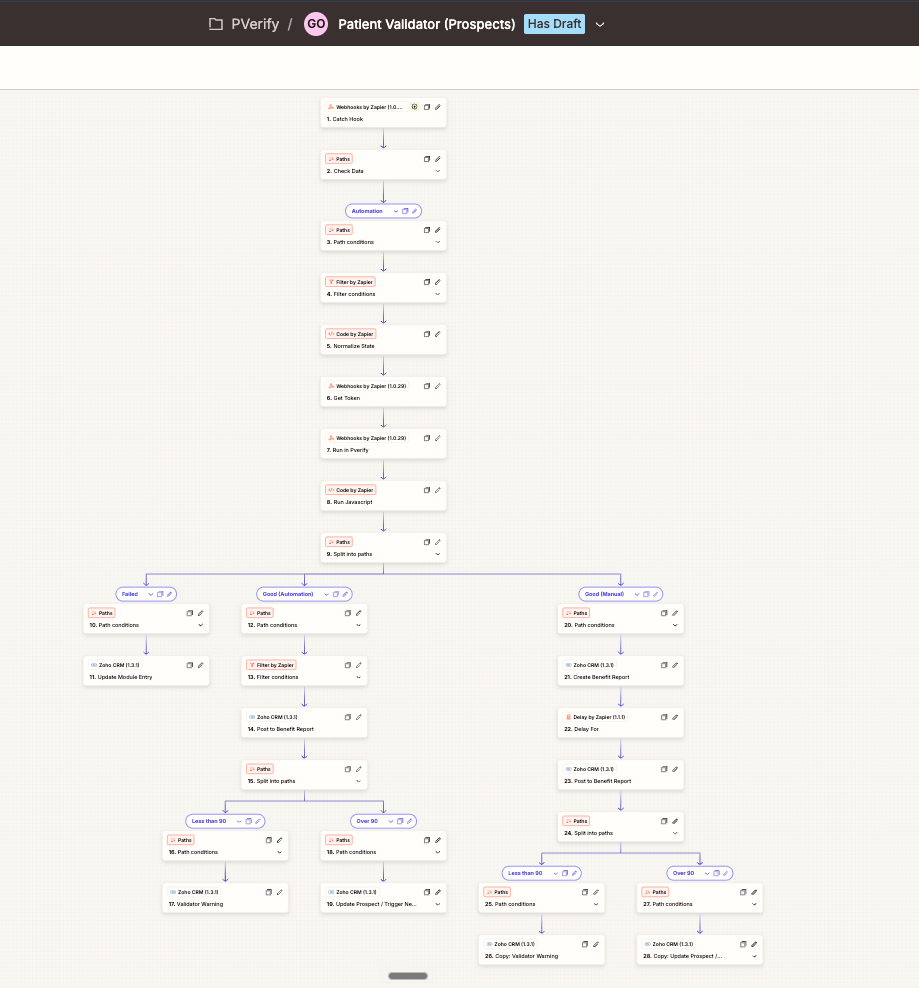Click the "Code by Zapier" tag on step 5
The height and width of the screenshot is (988, 919).
pyautogui.click(x=350, y=334)
